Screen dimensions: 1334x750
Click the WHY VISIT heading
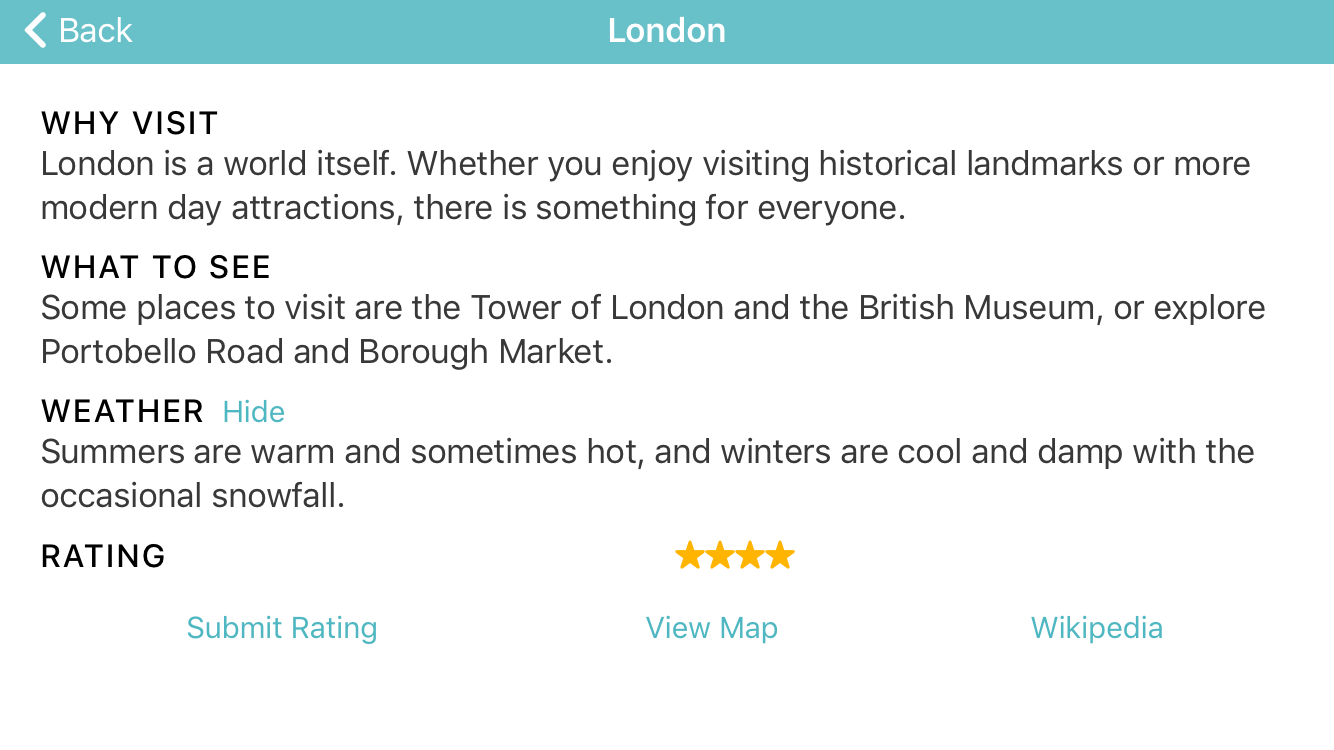pos(130,123)
